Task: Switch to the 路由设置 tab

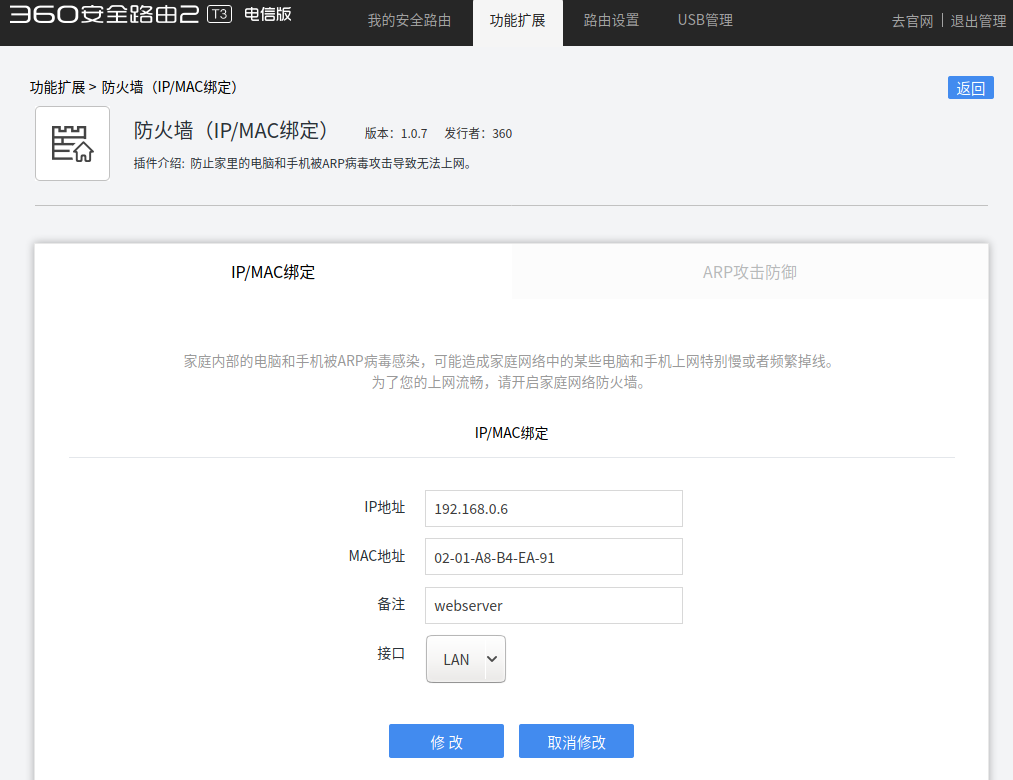Action: coord(611,21)
